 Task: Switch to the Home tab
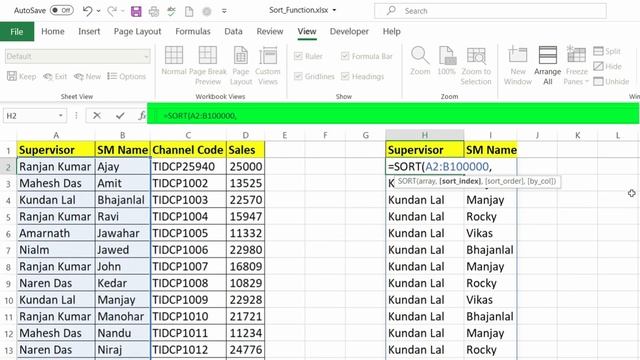53,31
